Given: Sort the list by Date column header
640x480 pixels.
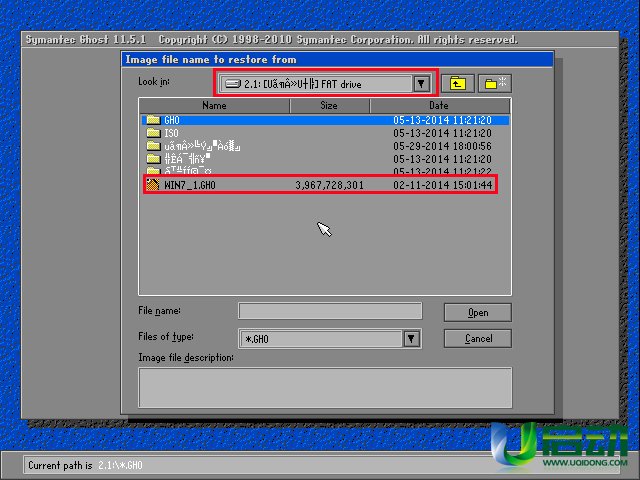Looking at the screenshot, I should click(439, 106).
